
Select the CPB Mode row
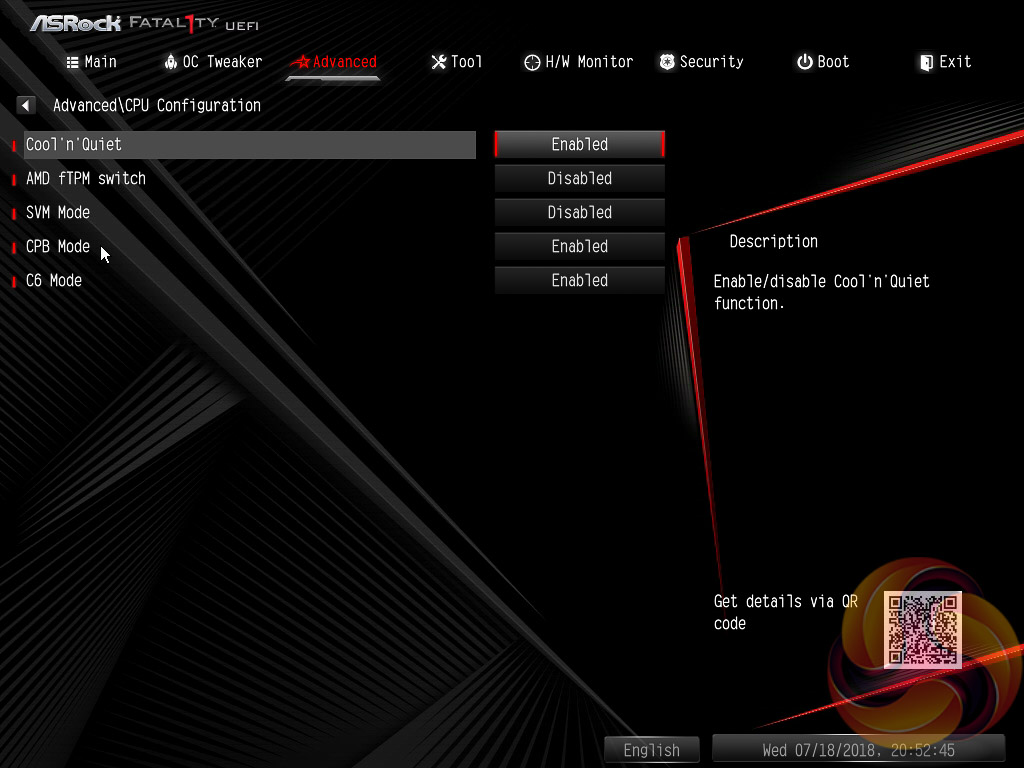coord(249,246)
